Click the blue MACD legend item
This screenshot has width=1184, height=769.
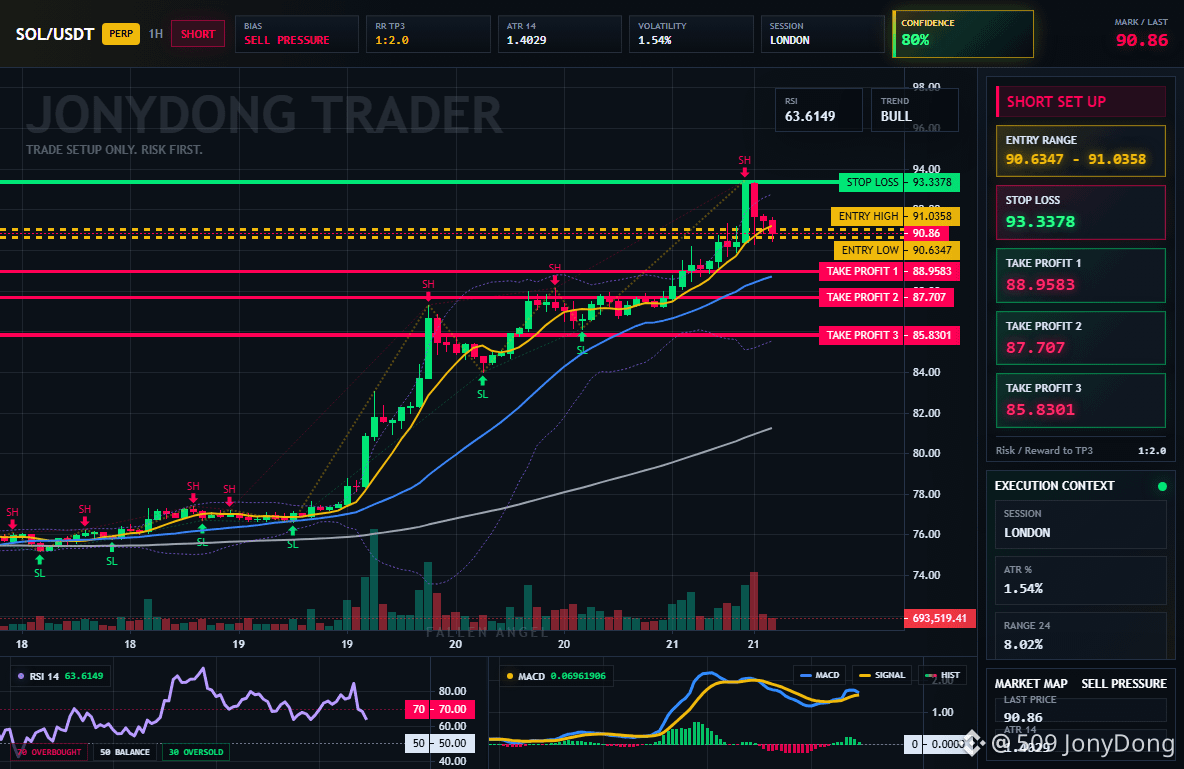coord(819,675)
